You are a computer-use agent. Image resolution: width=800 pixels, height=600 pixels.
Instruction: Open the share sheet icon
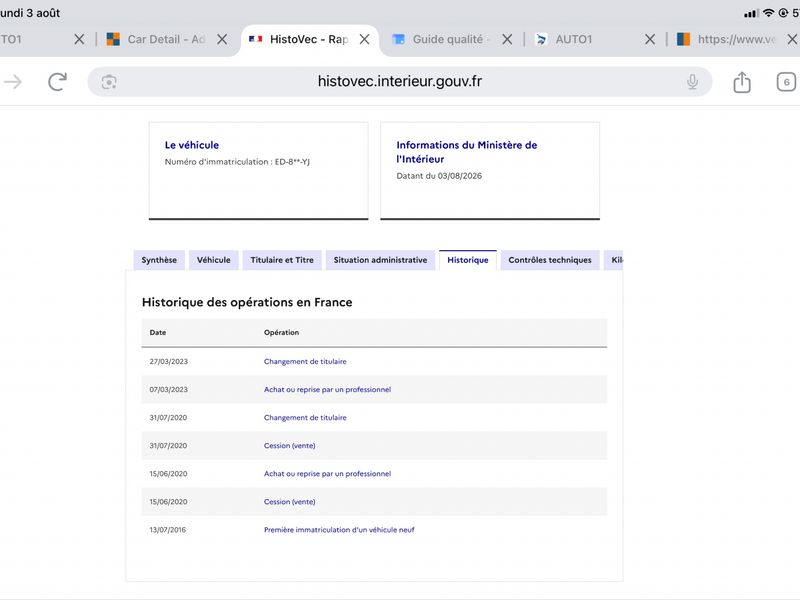[742, 82]
